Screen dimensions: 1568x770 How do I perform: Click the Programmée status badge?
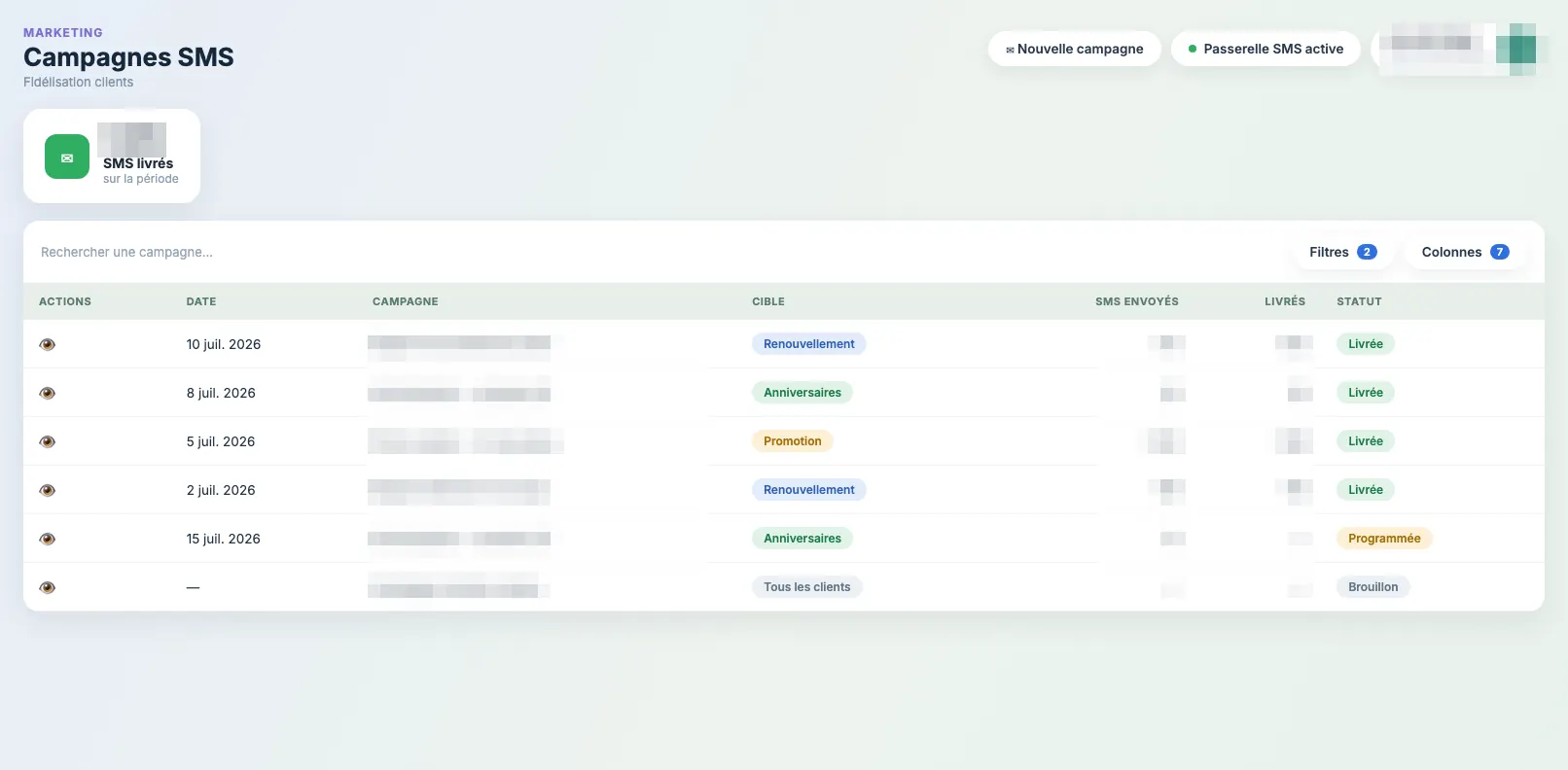(1384, 539)
